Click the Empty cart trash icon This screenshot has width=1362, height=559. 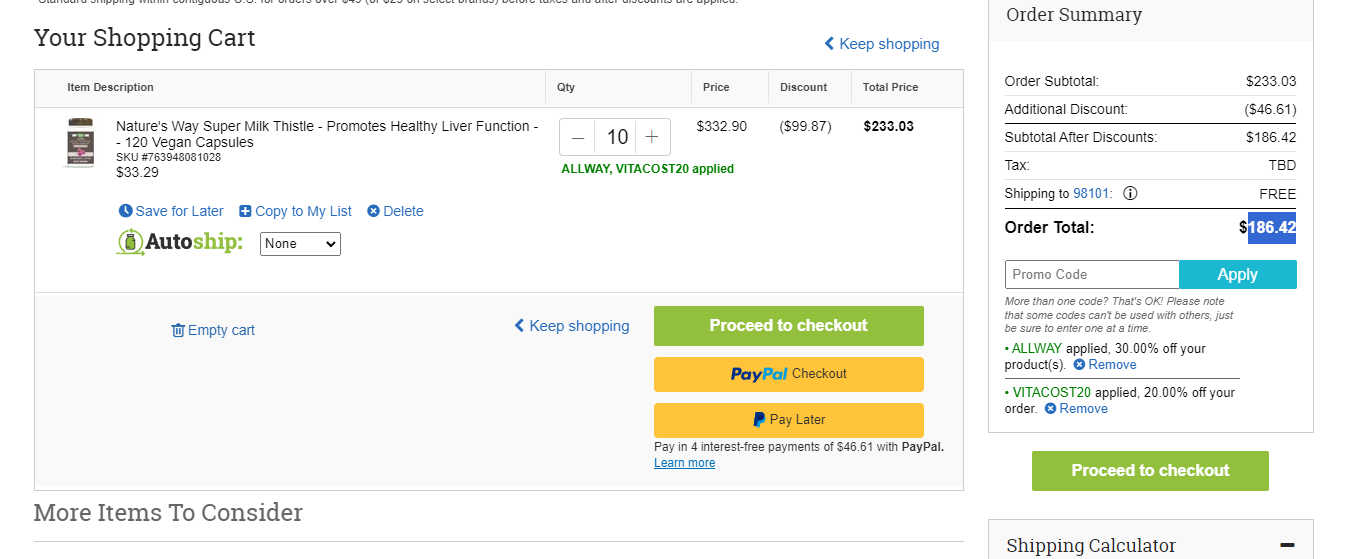click(x=178, y=330)
